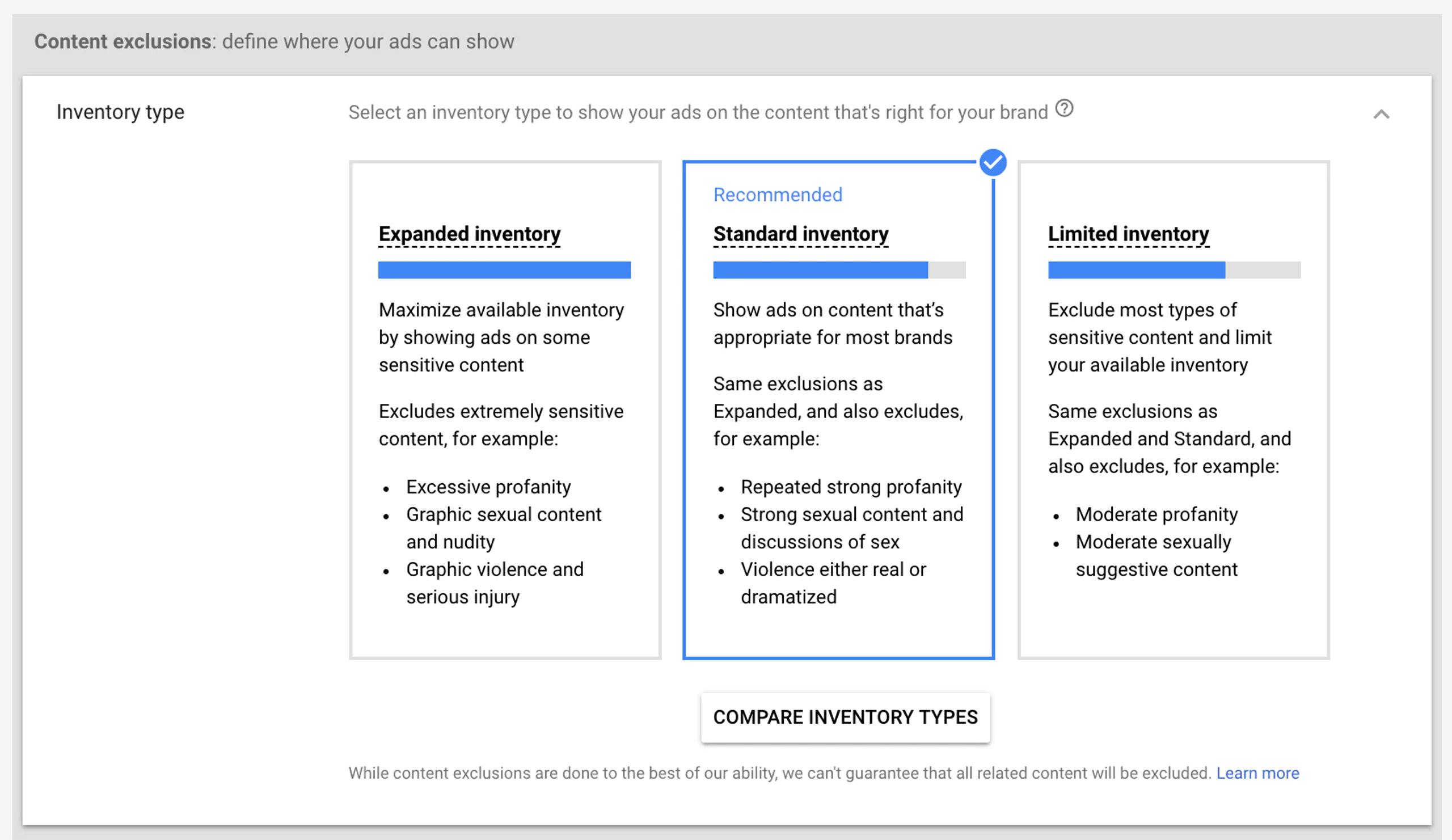Select the Standard inventory card

(x=838, y=628)
